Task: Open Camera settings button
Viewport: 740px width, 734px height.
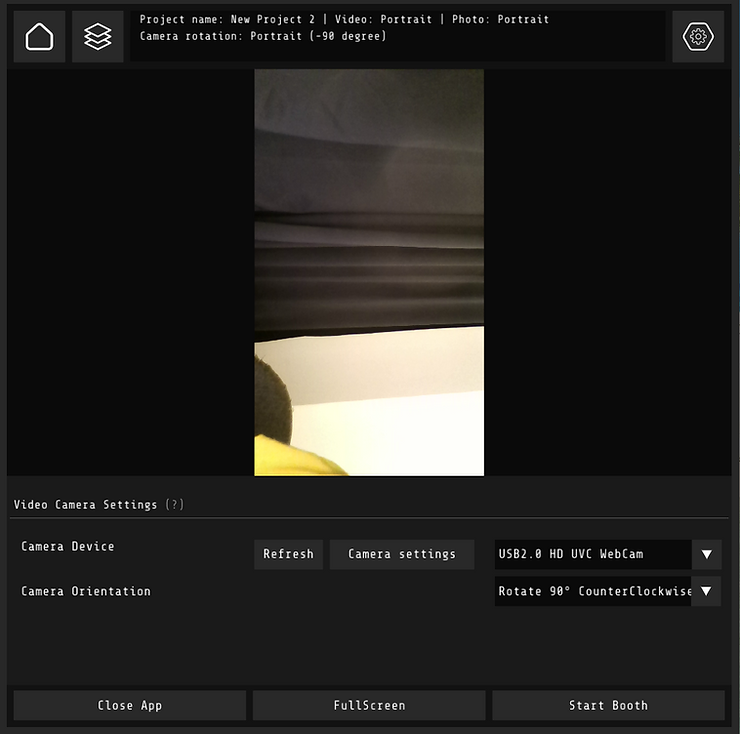Action: click(x=402, y=554)
